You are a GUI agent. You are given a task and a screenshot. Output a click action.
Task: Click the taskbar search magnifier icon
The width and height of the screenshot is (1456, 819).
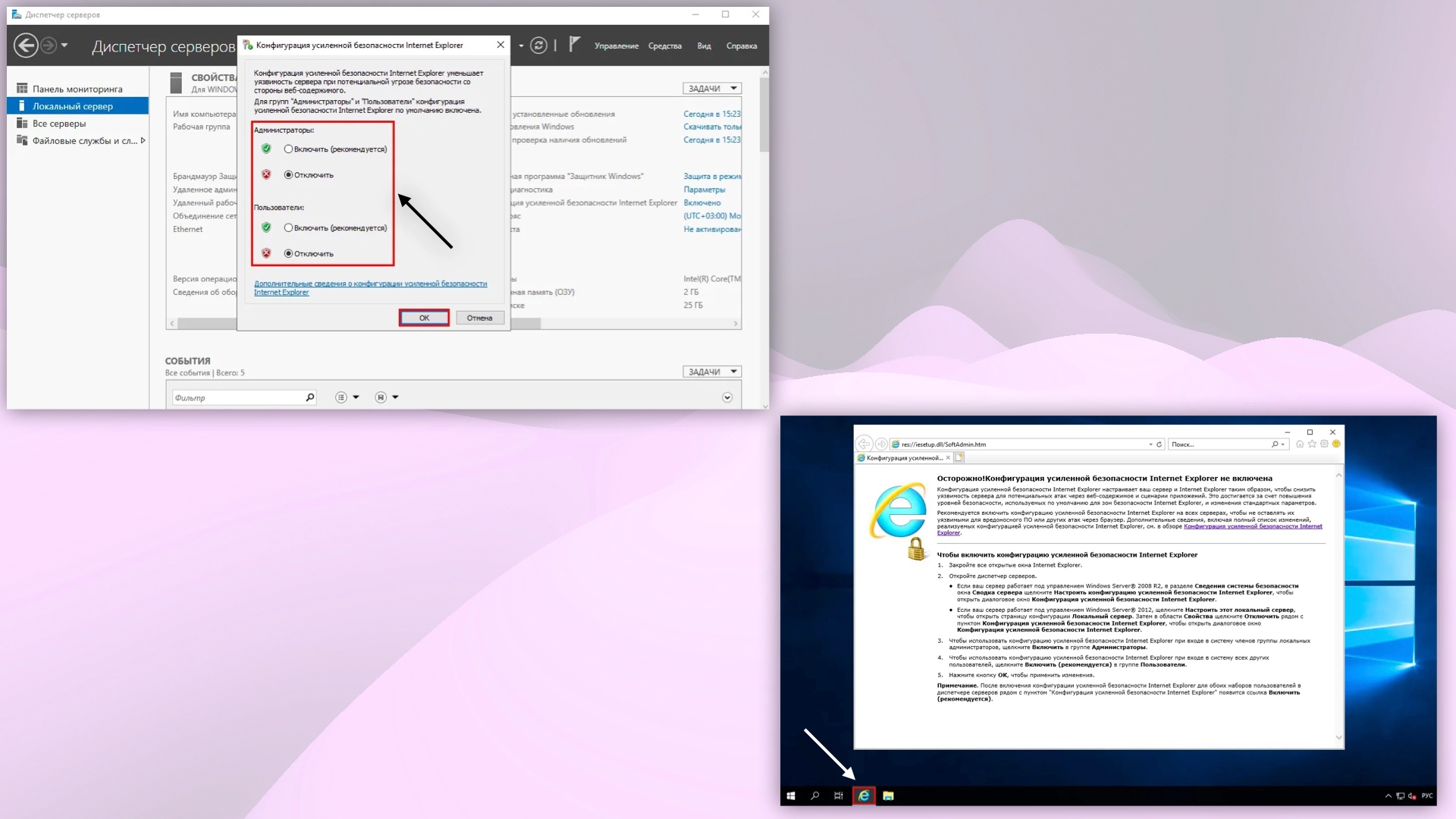point(815,795)
